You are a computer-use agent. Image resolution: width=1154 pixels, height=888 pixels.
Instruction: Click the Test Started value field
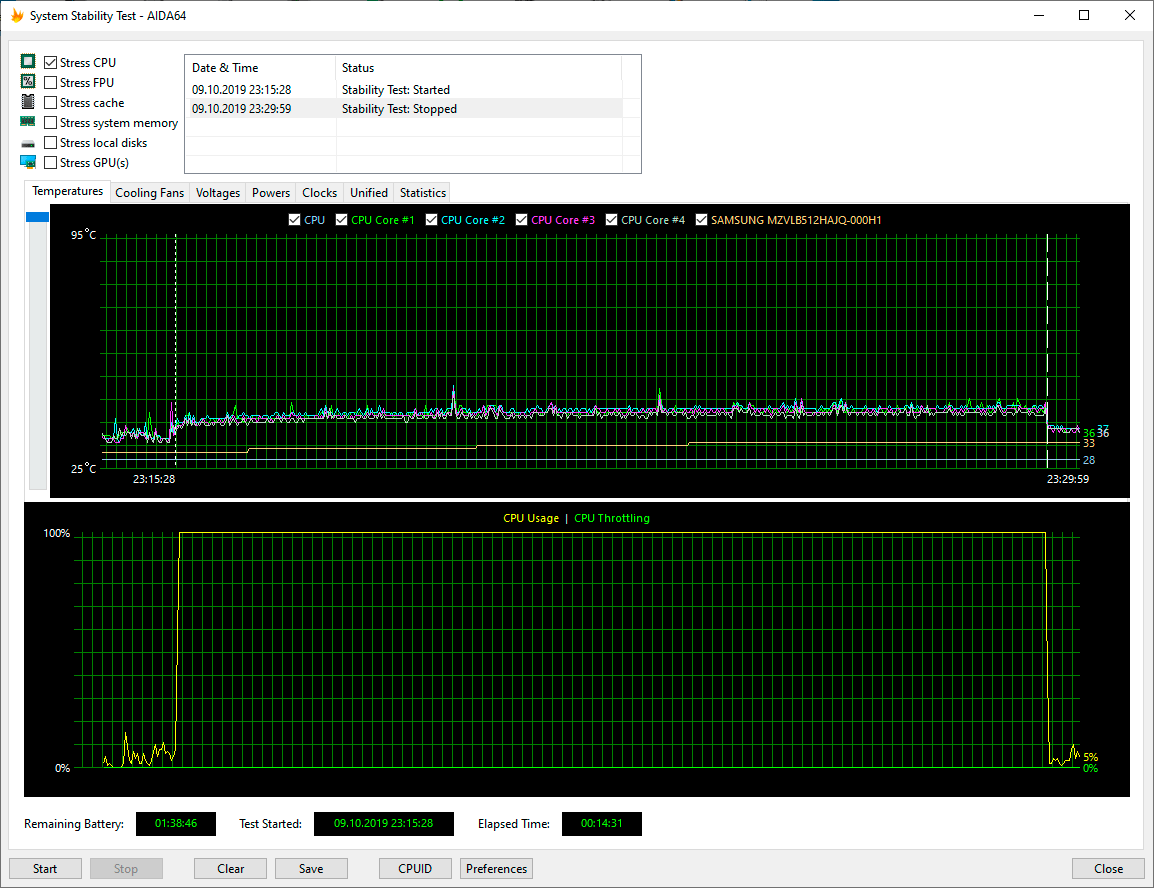click(383, 824)
